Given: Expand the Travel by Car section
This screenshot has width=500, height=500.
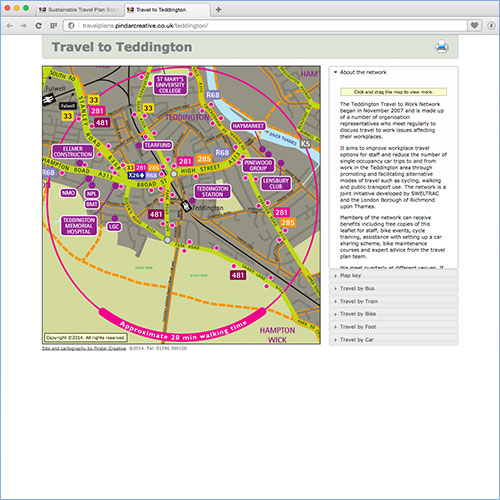Looking at the screenshot, I should click(393, 340).
